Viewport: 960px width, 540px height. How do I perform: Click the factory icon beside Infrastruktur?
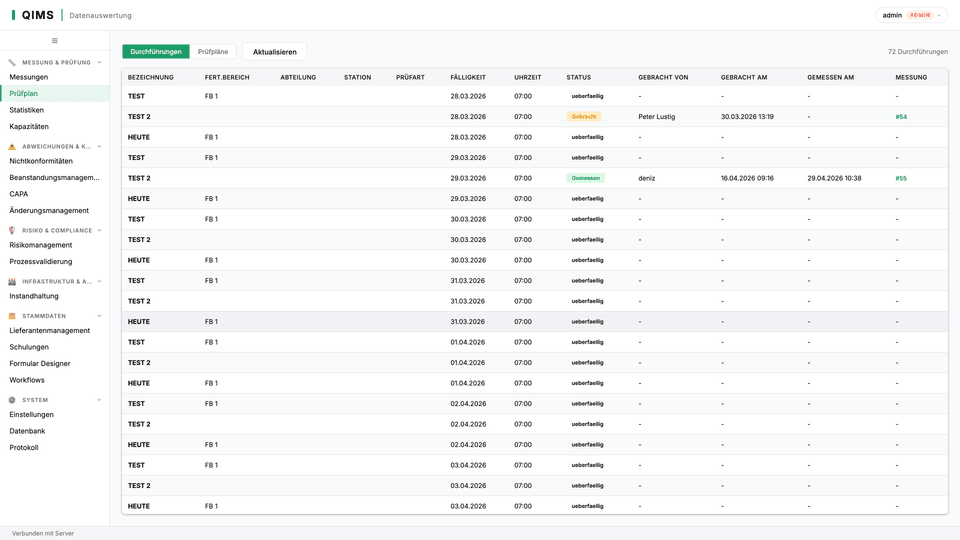(12, 282)
